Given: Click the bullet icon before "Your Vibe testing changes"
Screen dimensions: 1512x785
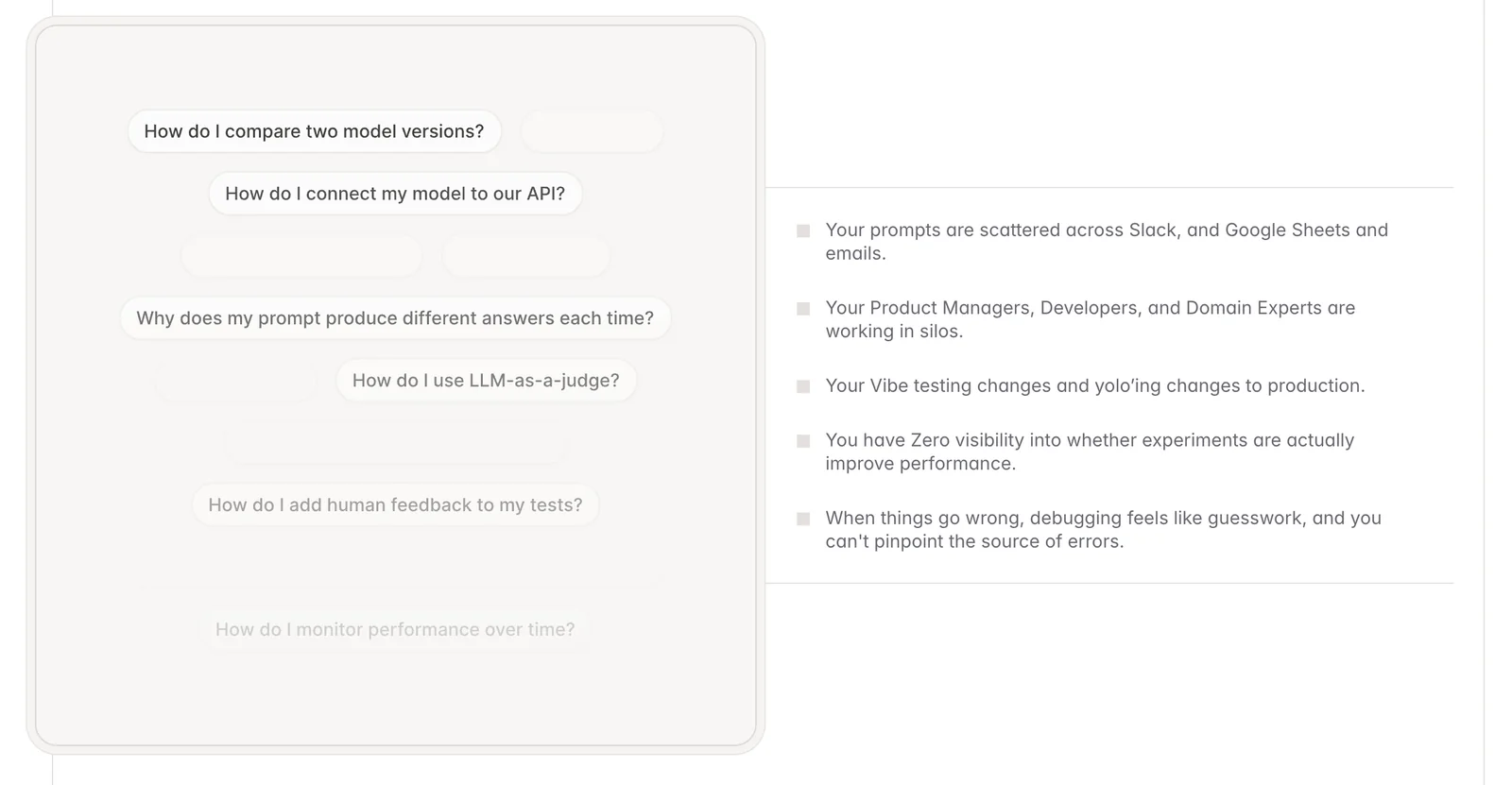Looking at the screenshot, I should (803, 386).
